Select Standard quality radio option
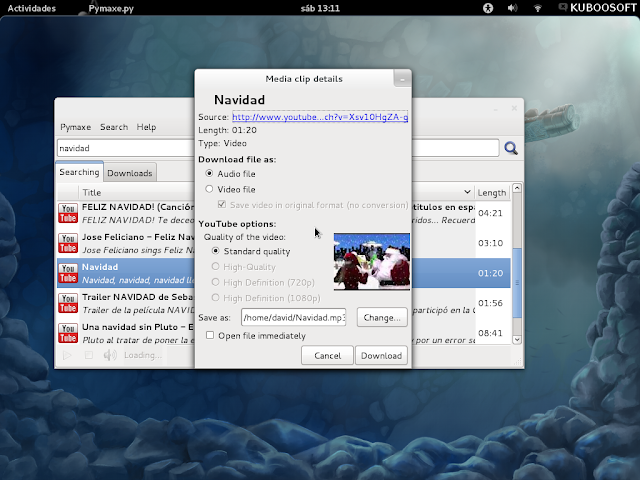 216,251
